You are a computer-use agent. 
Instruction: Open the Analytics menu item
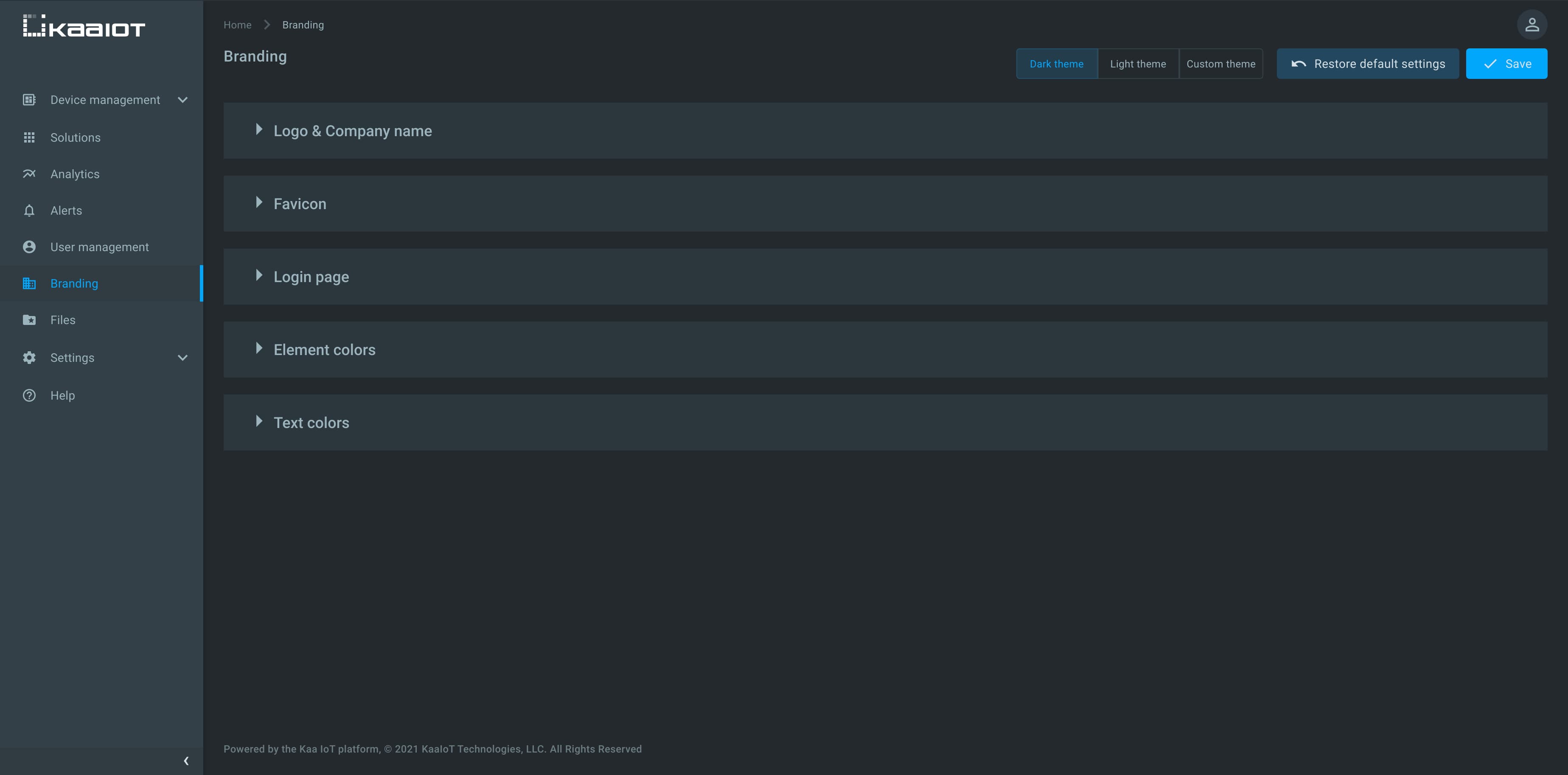pyautogui.click(x=102, y=174)
